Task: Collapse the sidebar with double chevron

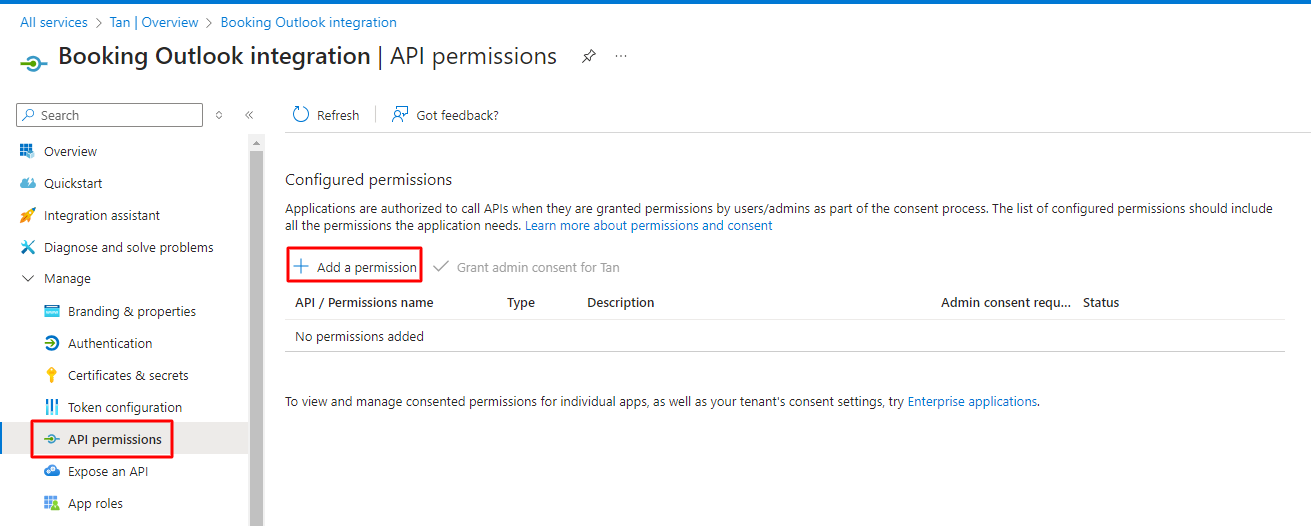Action: point(249,115)
